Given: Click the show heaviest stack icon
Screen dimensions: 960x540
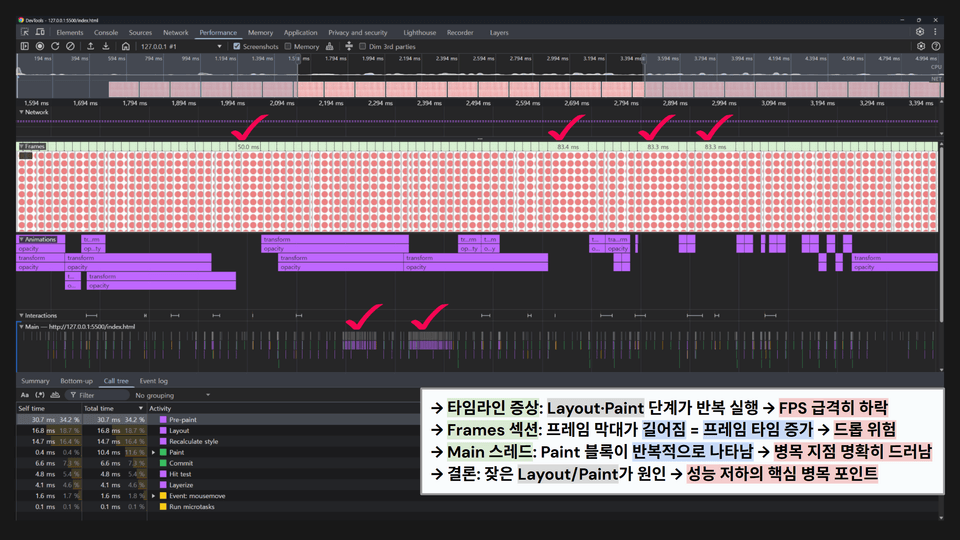Looking at the screenshot, I should [55, 395].
